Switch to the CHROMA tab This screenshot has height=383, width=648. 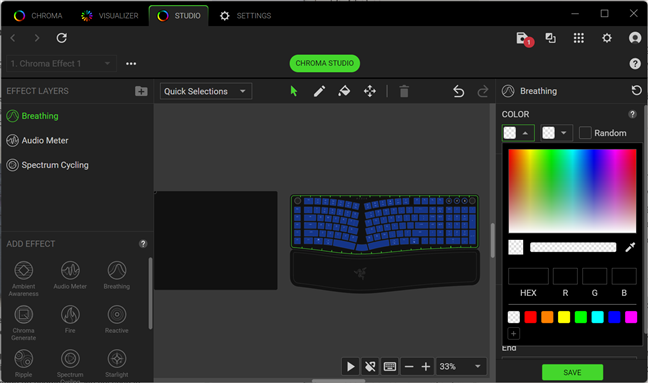tap(38, 16)
